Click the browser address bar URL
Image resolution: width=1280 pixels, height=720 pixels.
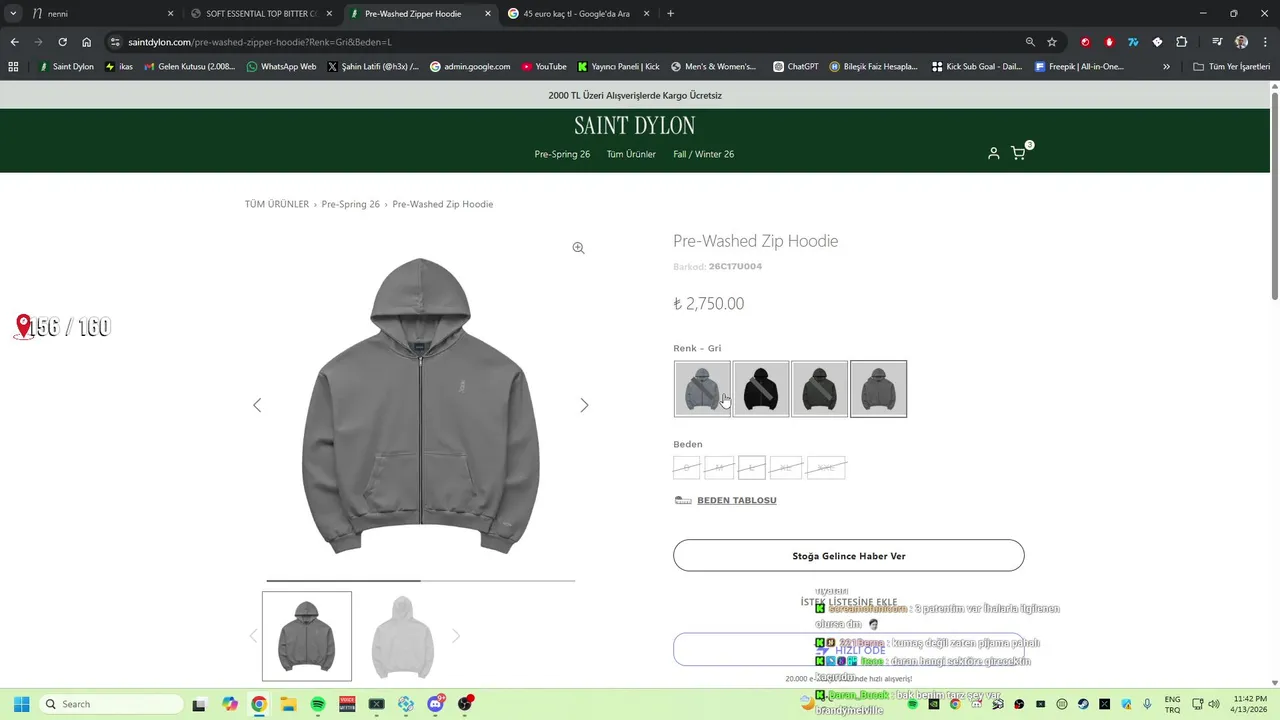tap(260, 42)
